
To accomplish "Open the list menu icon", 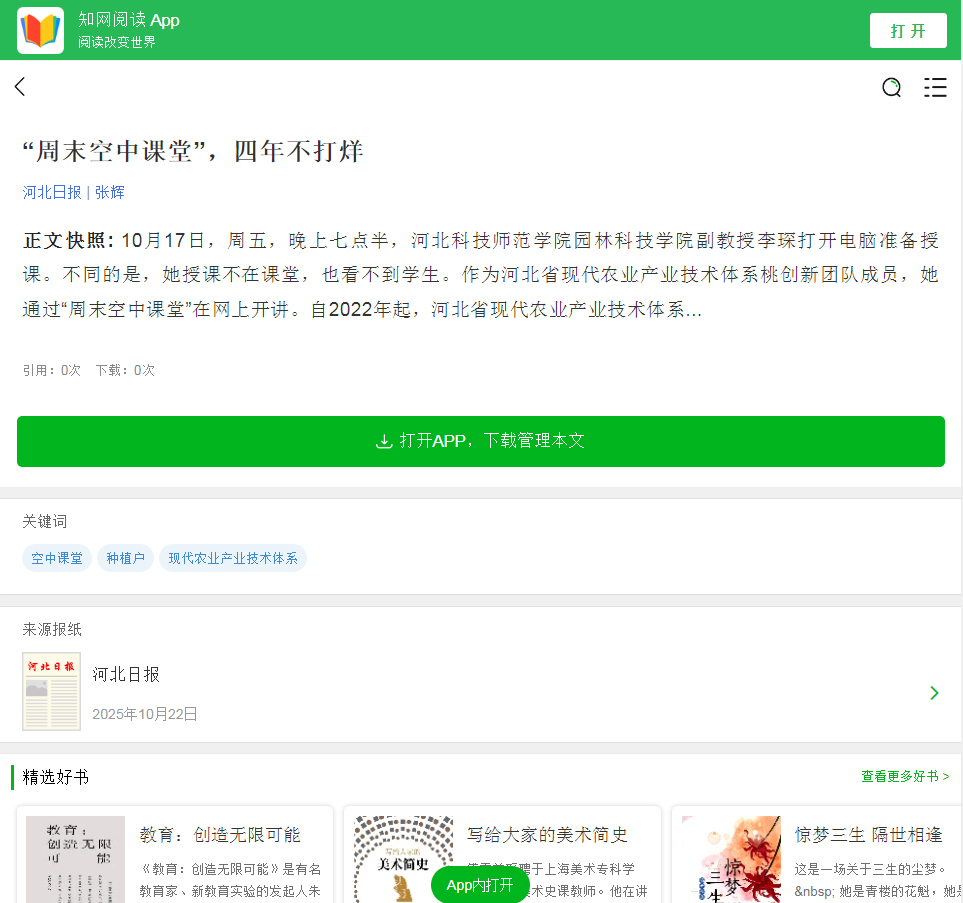I will [x=935, y=88].
